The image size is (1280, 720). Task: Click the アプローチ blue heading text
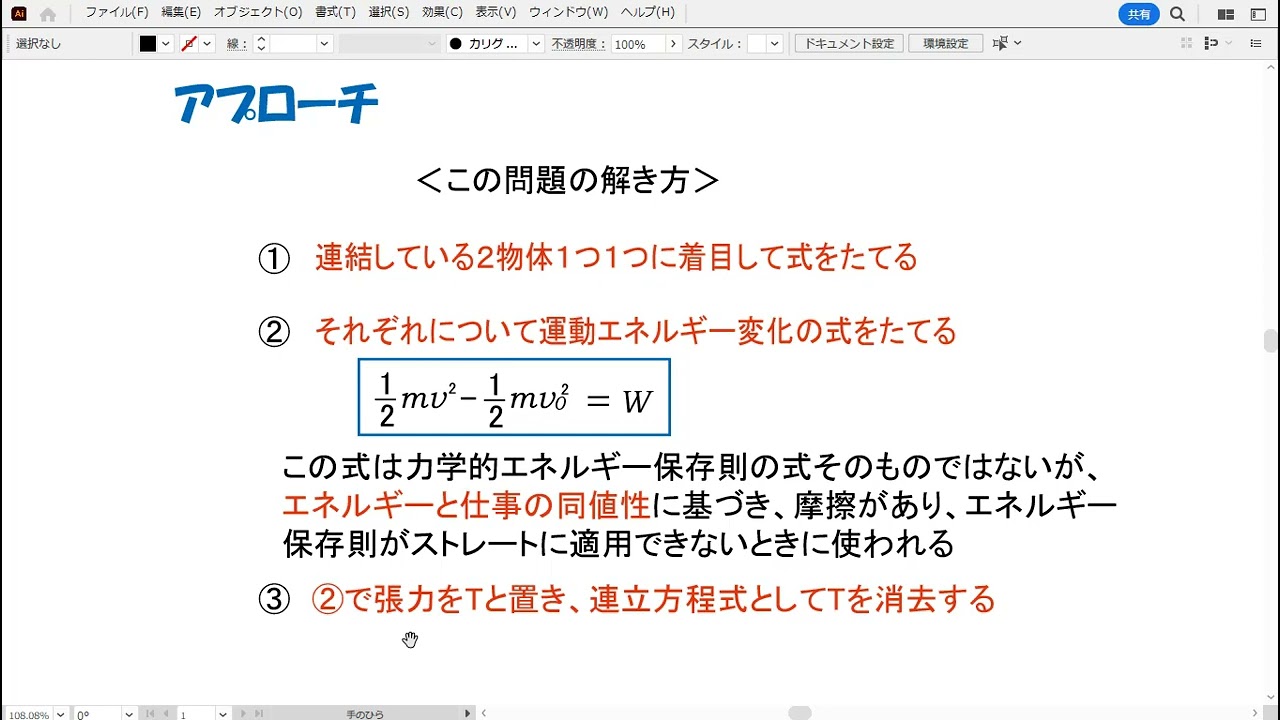[x=276, y=105]
